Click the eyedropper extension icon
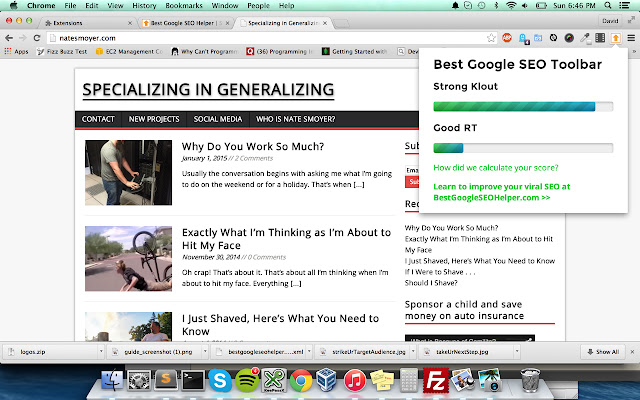The height and width of the screenshot is (400, 640). point(585,38)
